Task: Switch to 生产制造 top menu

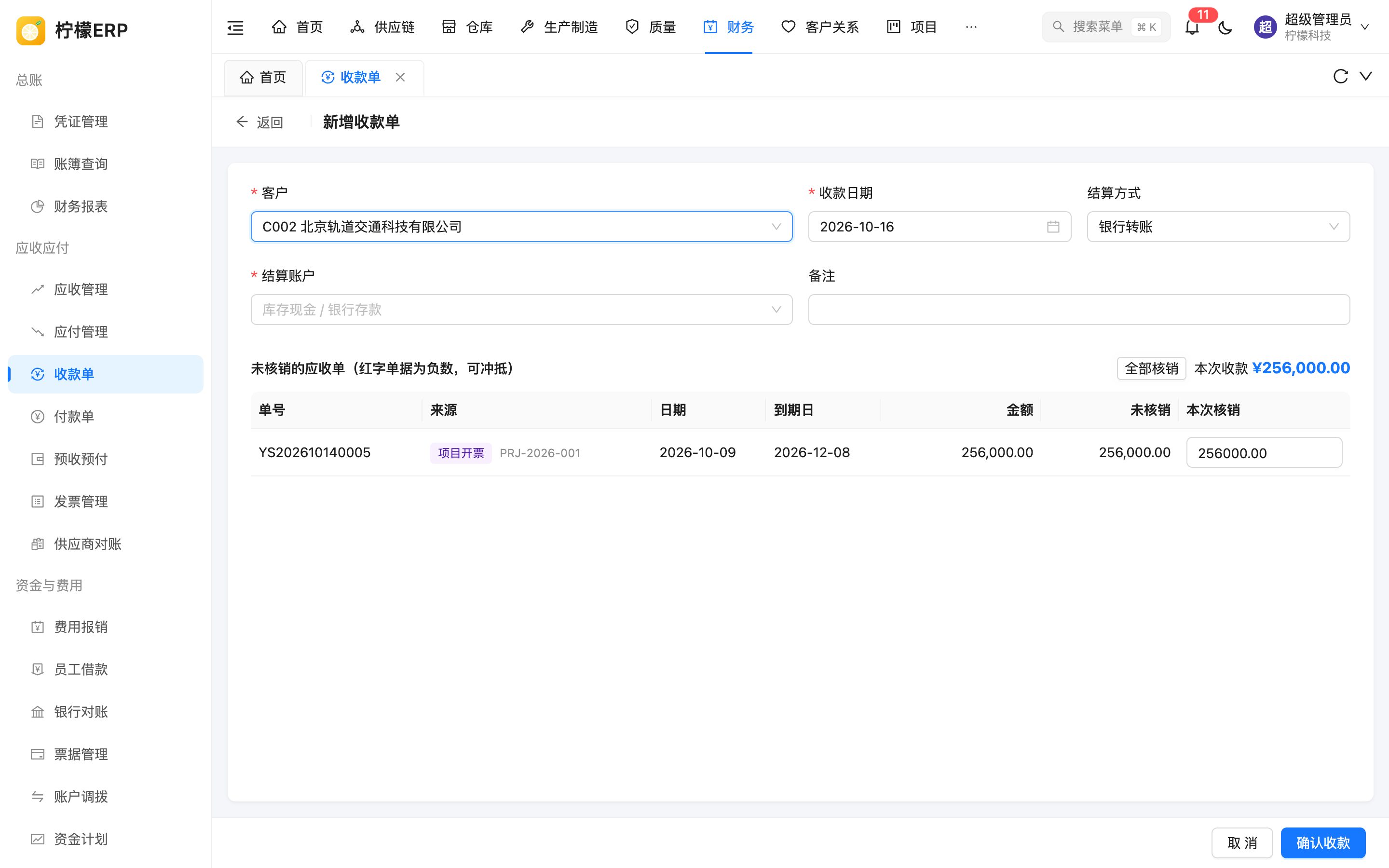Action: pyautogui.click(x=559, y=27)
